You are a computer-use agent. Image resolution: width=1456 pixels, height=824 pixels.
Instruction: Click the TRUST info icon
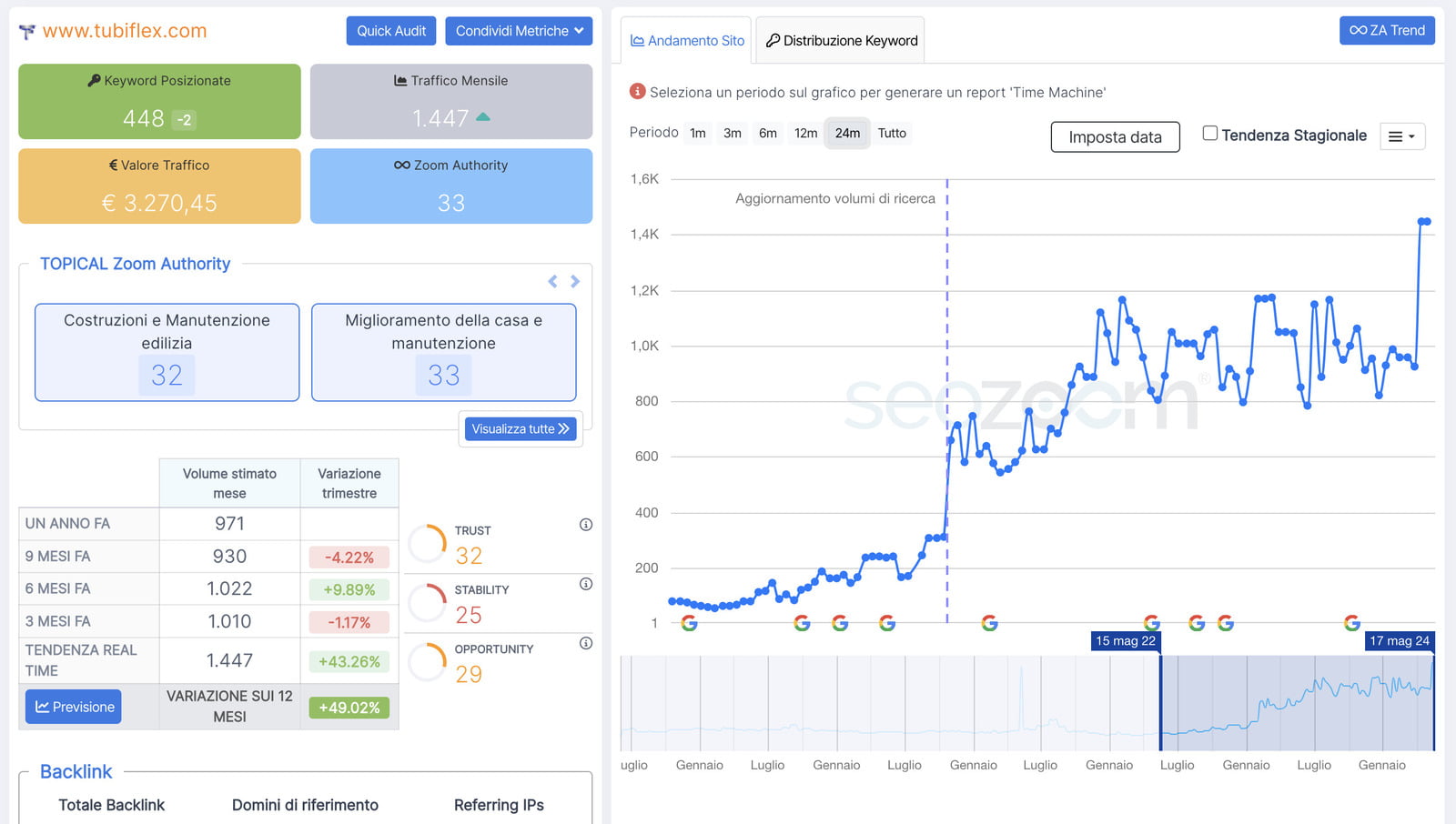(x=586, y=525)
